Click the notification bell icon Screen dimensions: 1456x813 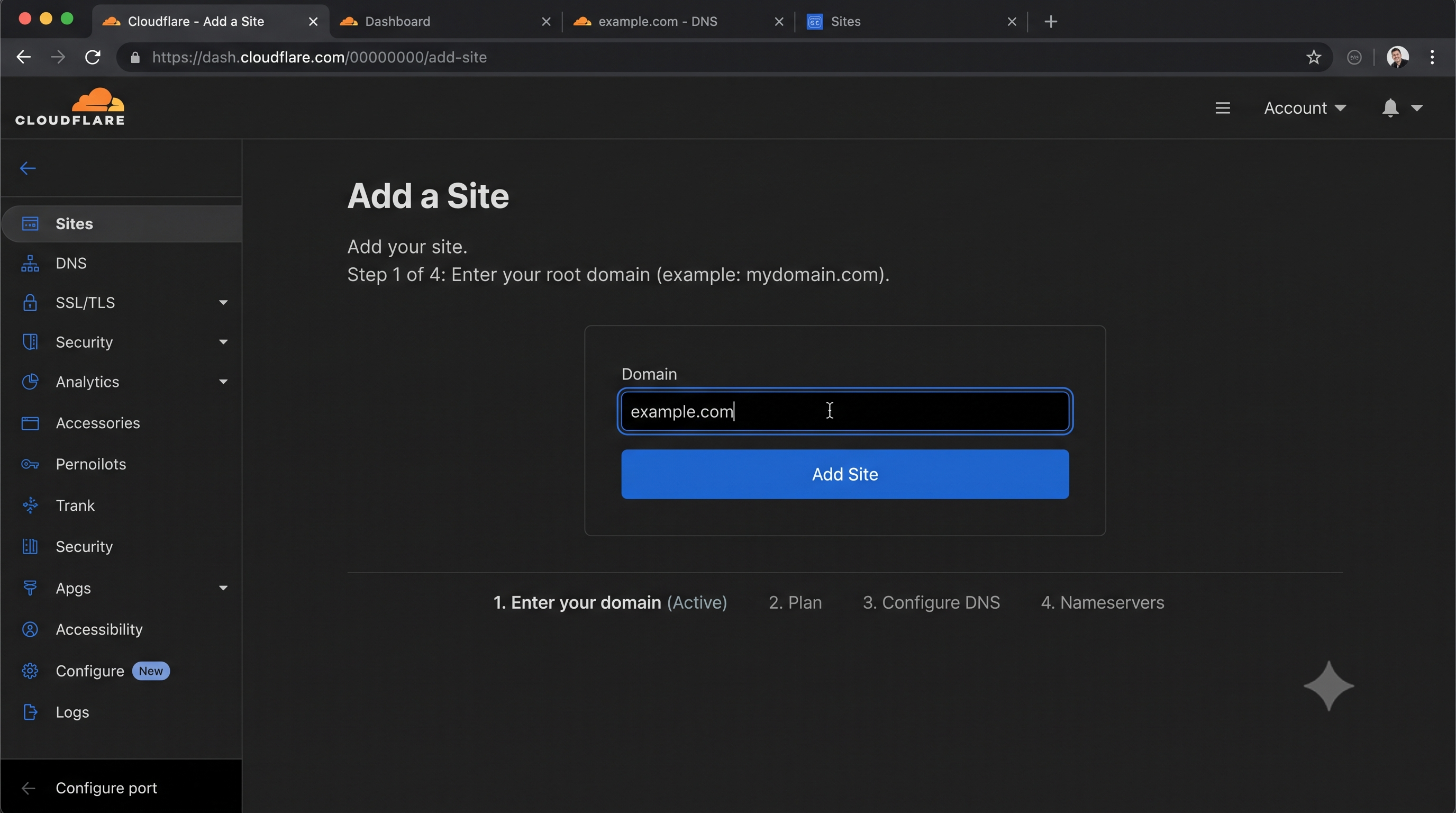click(1390, 107)
